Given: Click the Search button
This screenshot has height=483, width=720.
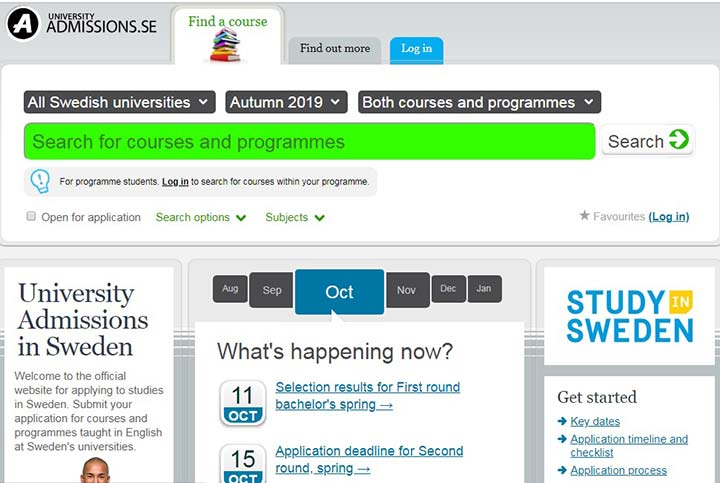Looking at the screenshot, I should (648, 140).
